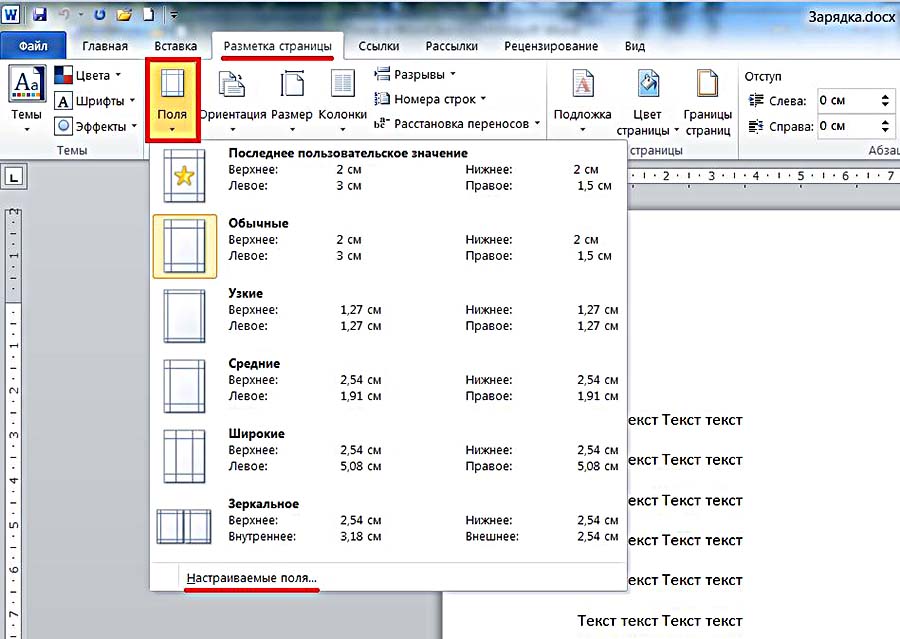Click the Save icon in quick access toolbar
Image resolution: width=900 pixels, height=639 pixels.
click(x=40, y=15)
